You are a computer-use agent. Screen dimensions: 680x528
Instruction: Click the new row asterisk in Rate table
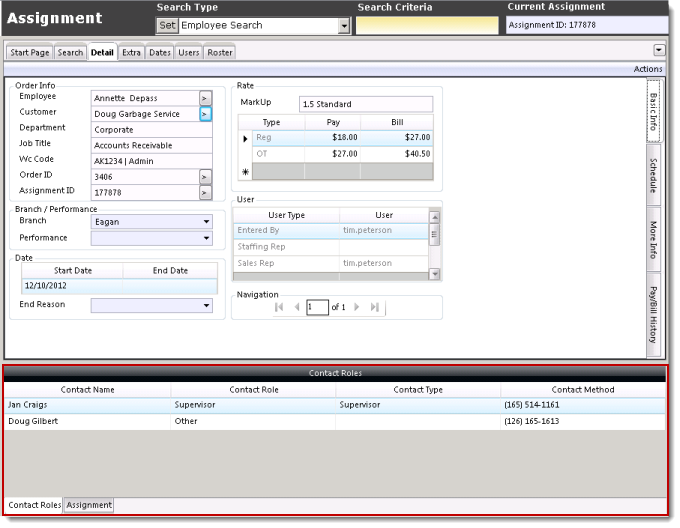pos(245,172)
